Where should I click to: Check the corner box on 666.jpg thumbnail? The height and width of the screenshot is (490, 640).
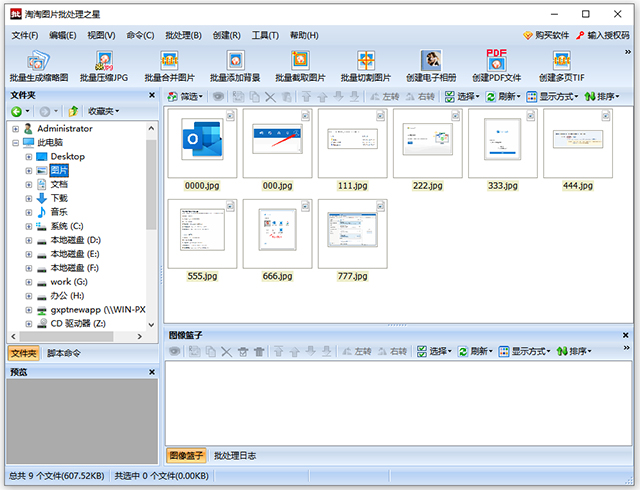tap(306, 205)
